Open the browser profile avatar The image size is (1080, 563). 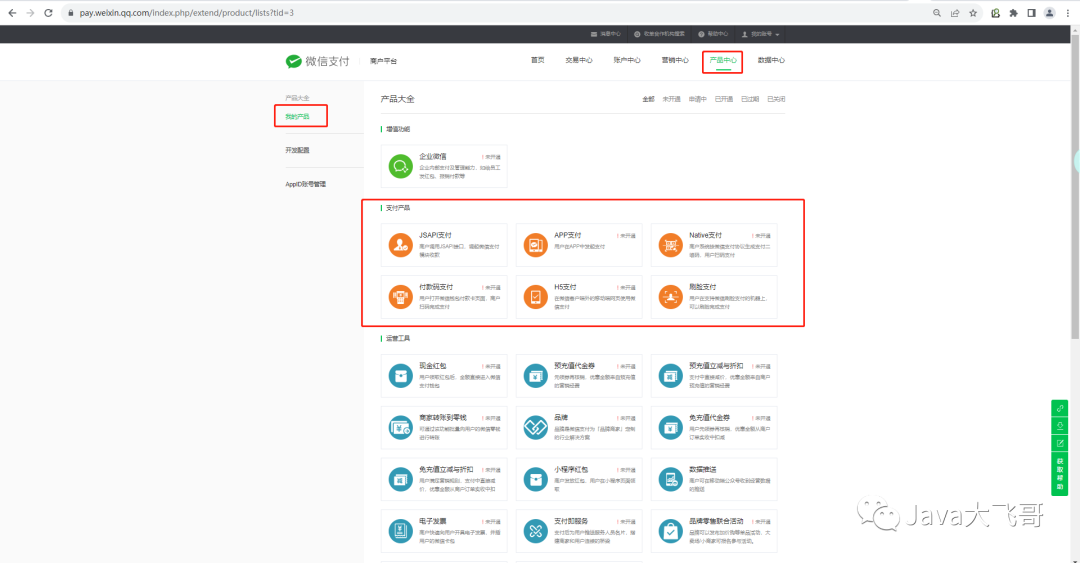point(1049,12)
